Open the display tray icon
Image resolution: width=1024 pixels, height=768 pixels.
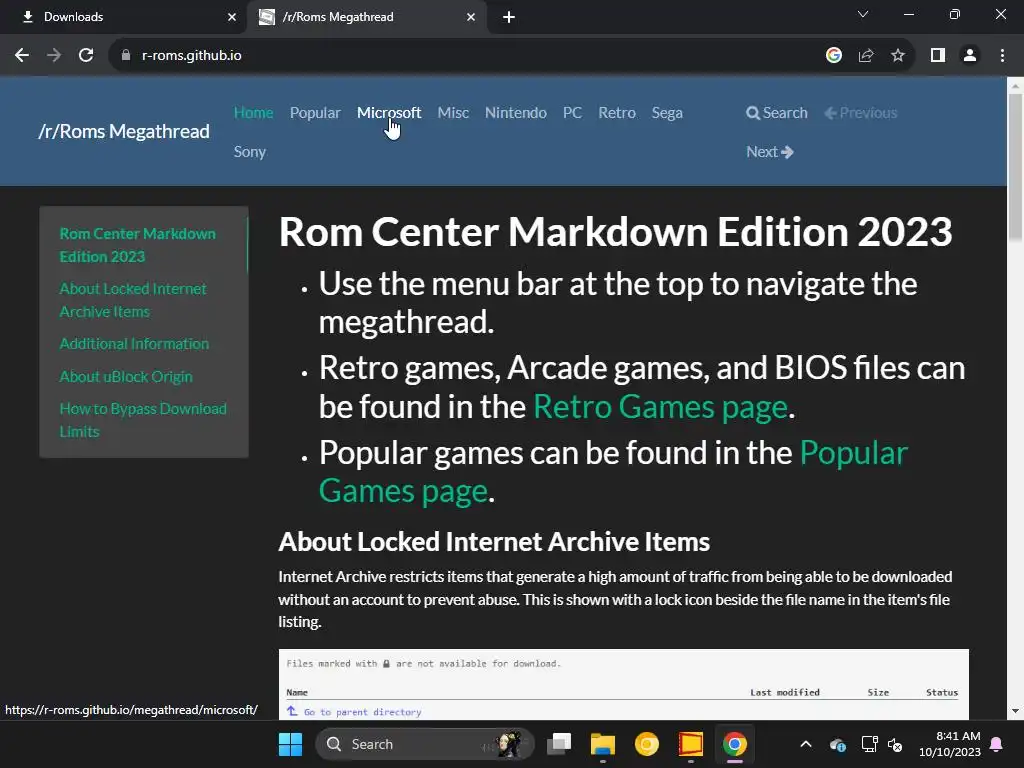(x=869, y=744)
